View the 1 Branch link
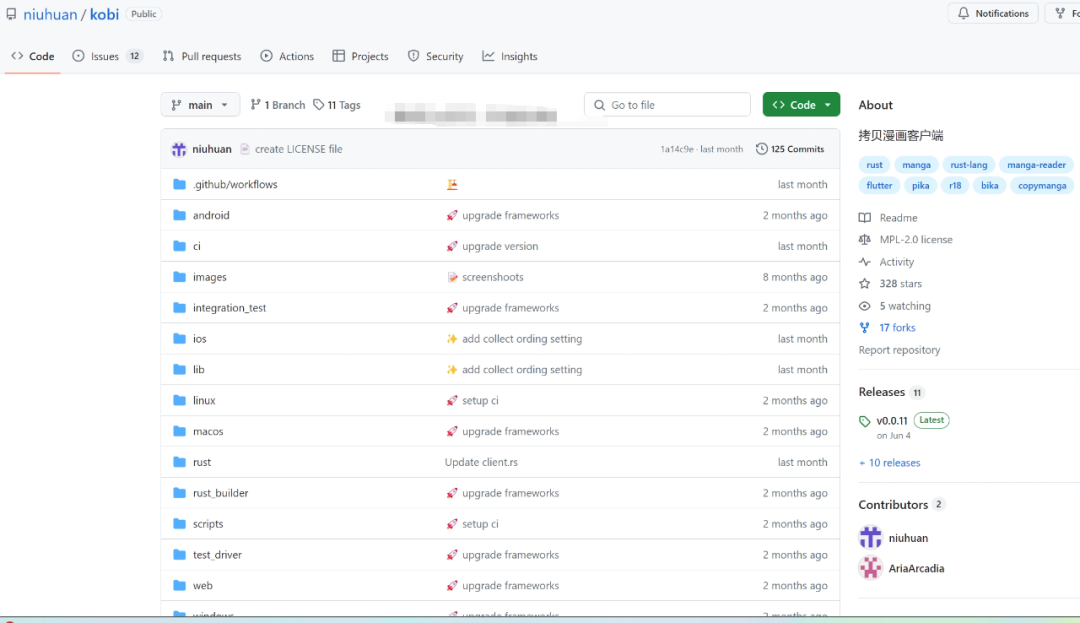 278,105
